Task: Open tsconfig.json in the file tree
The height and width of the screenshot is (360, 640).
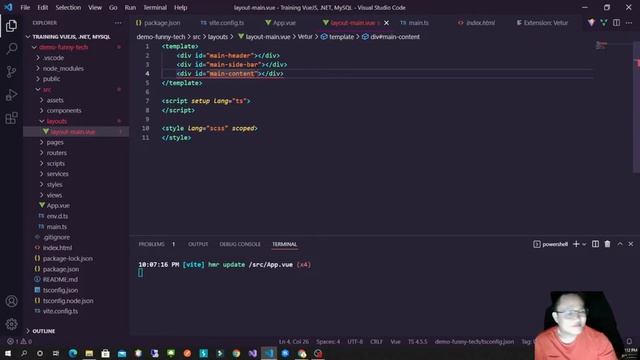Action: tap(60, 290)
